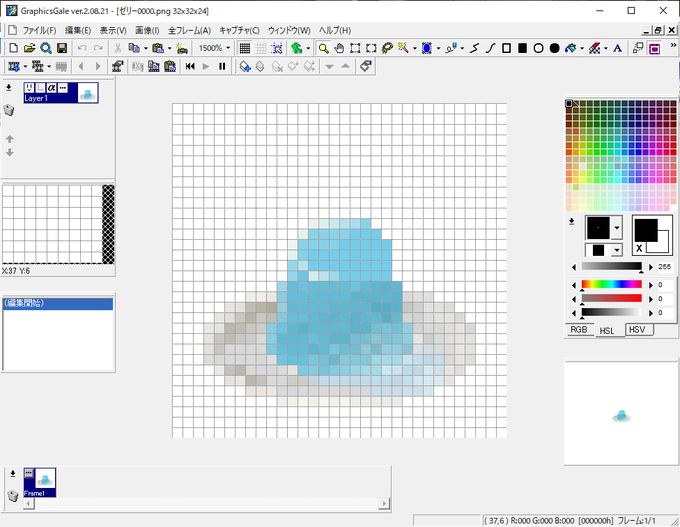Click the Add Layer icon
Viewport: 680px width, 527px height.
(245, 66)
